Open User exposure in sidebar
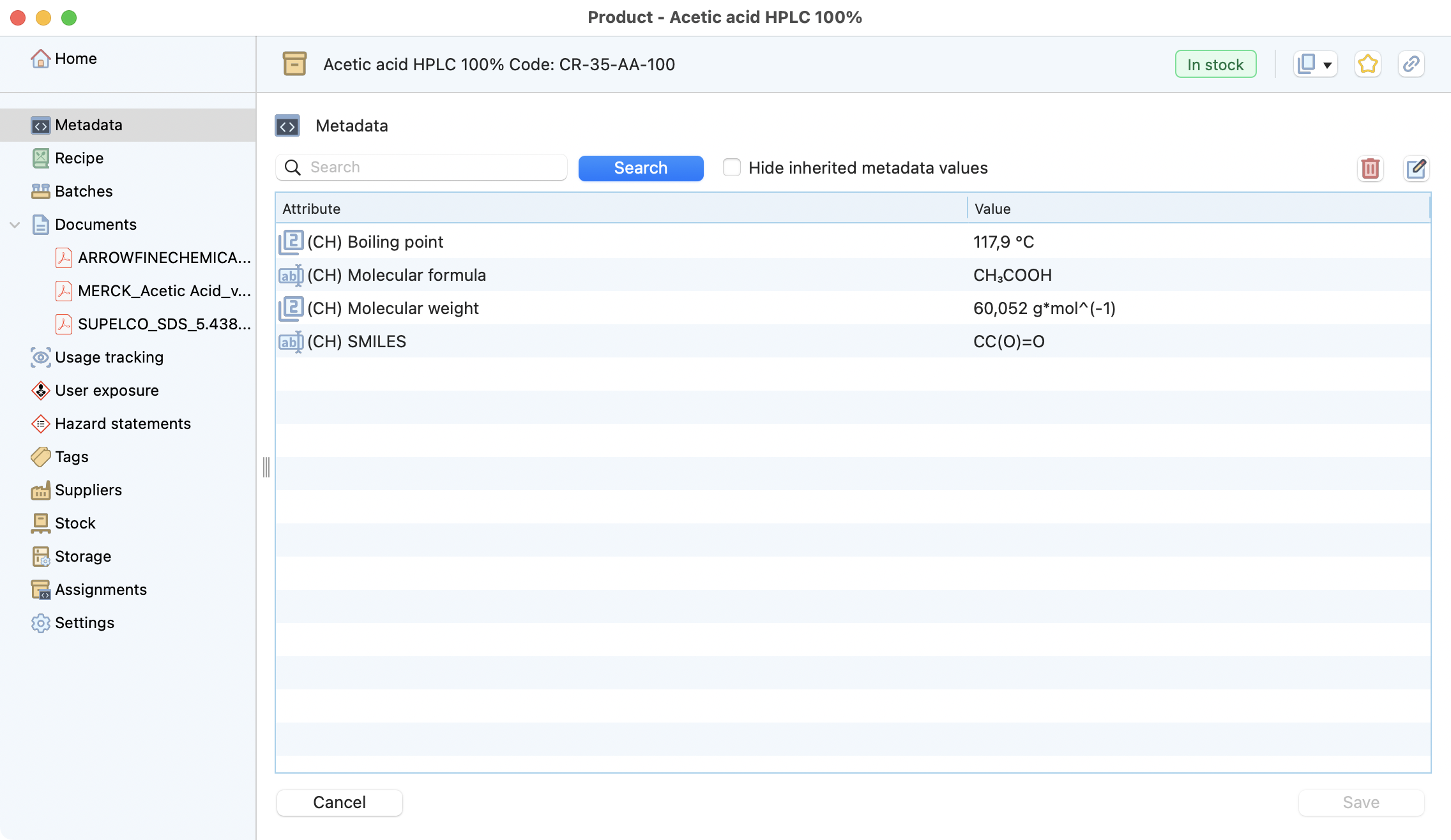Viewport: 1451px width, 840px height. [x=107, y=391]
